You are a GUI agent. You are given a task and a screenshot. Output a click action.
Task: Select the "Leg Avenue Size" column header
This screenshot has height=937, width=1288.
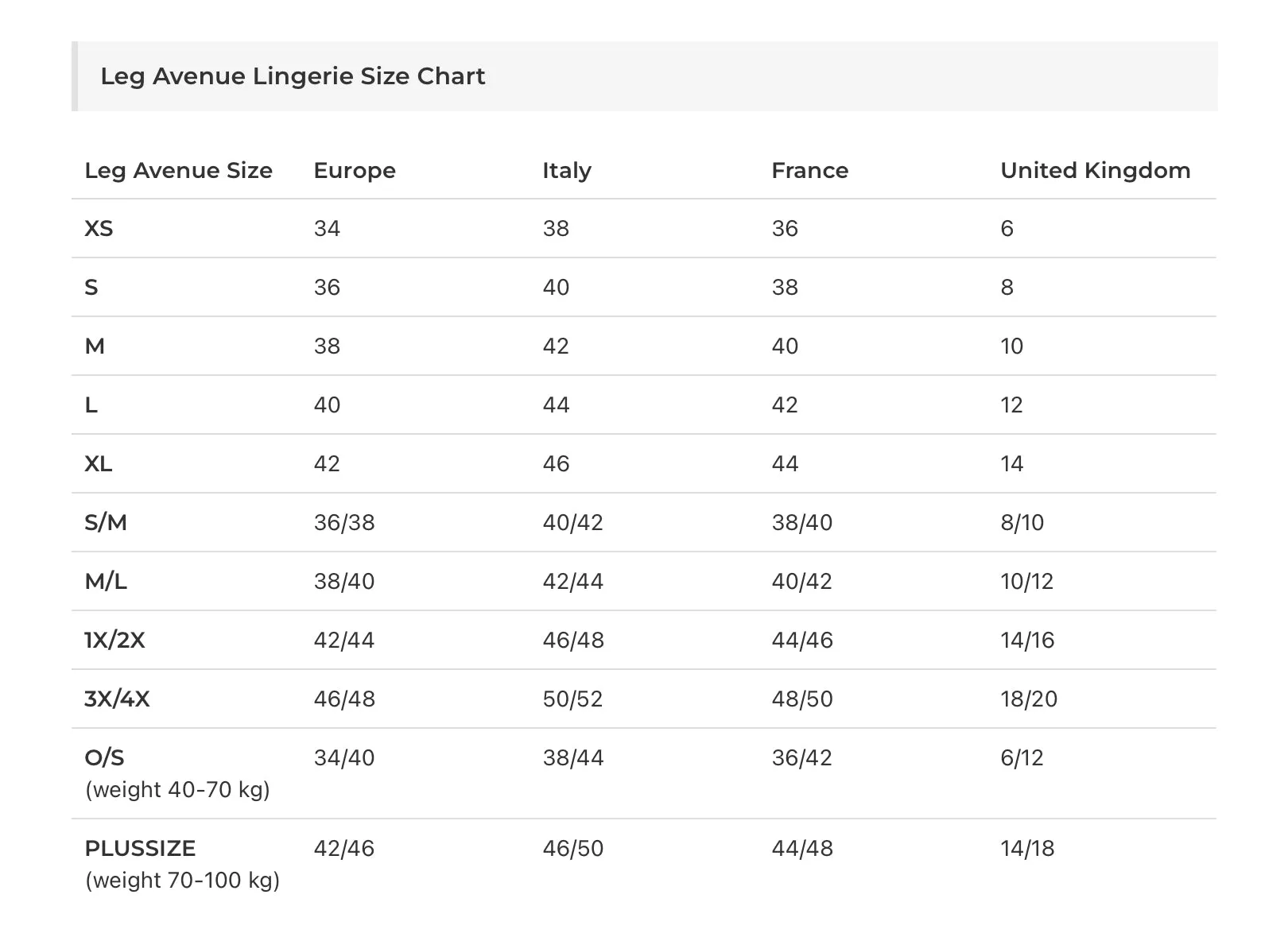179,170
